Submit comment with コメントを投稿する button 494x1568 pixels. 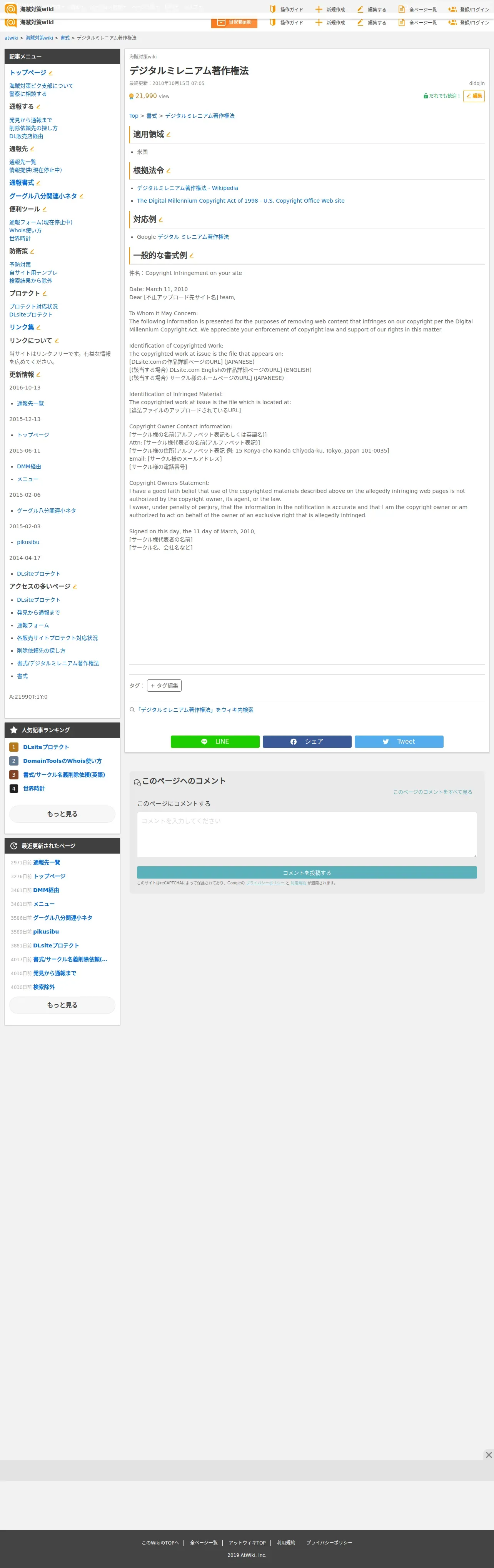(307, 873)
